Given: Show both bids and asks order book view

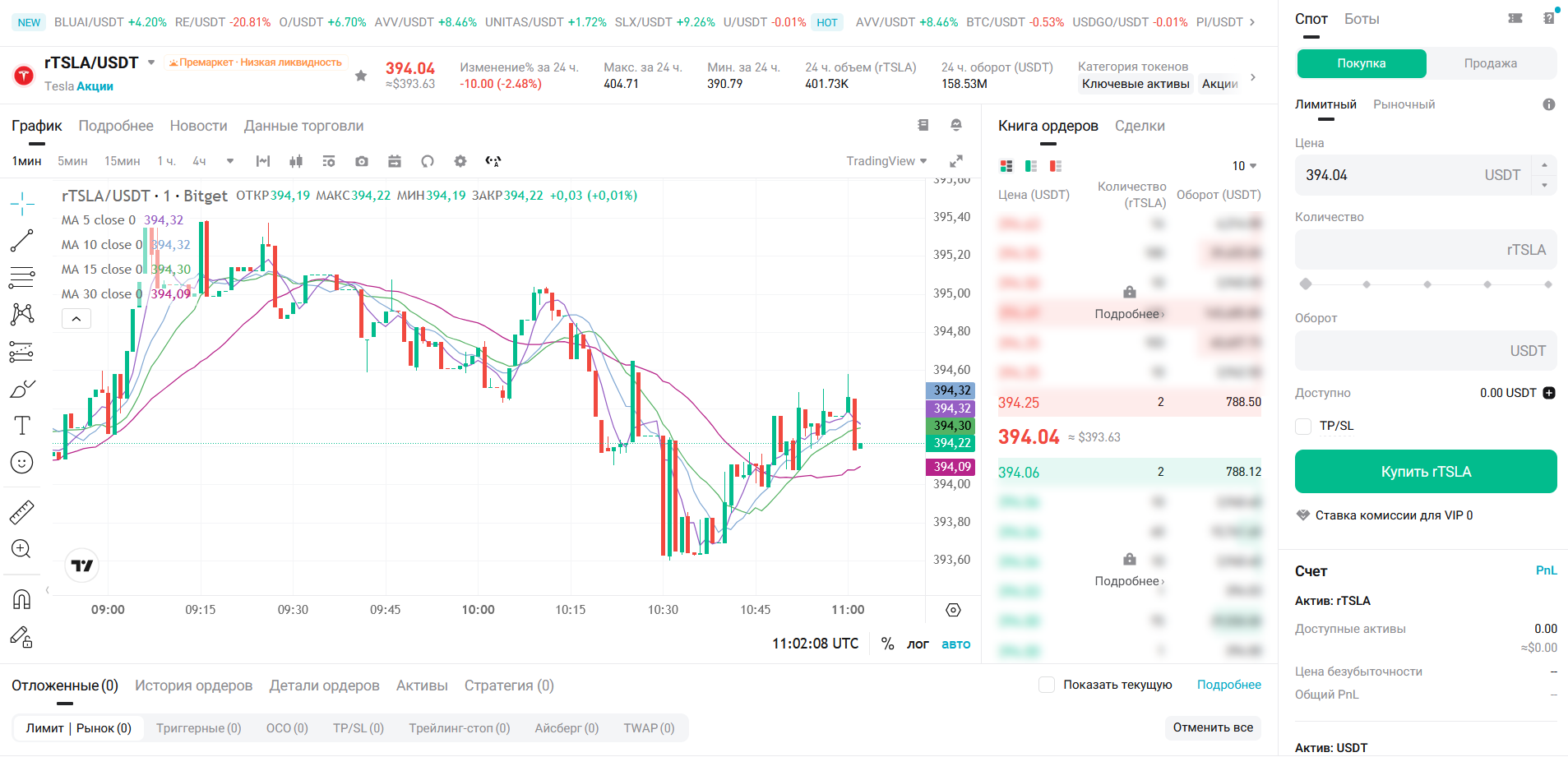Looking at the screenshot, I should pyautogui.click(x=1006, y=166).
